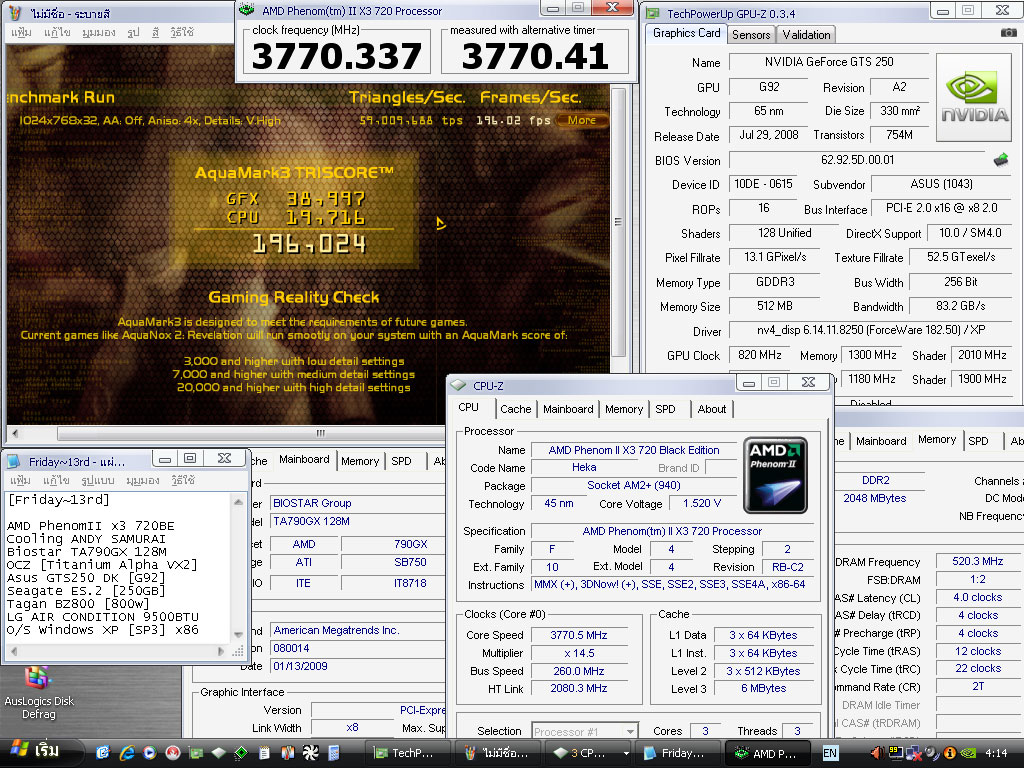Image resolution: width=1024 pixels, height=768 pixels.
Task: Click Notepad vertical scroll down arrow
Action: coord(238,633)
